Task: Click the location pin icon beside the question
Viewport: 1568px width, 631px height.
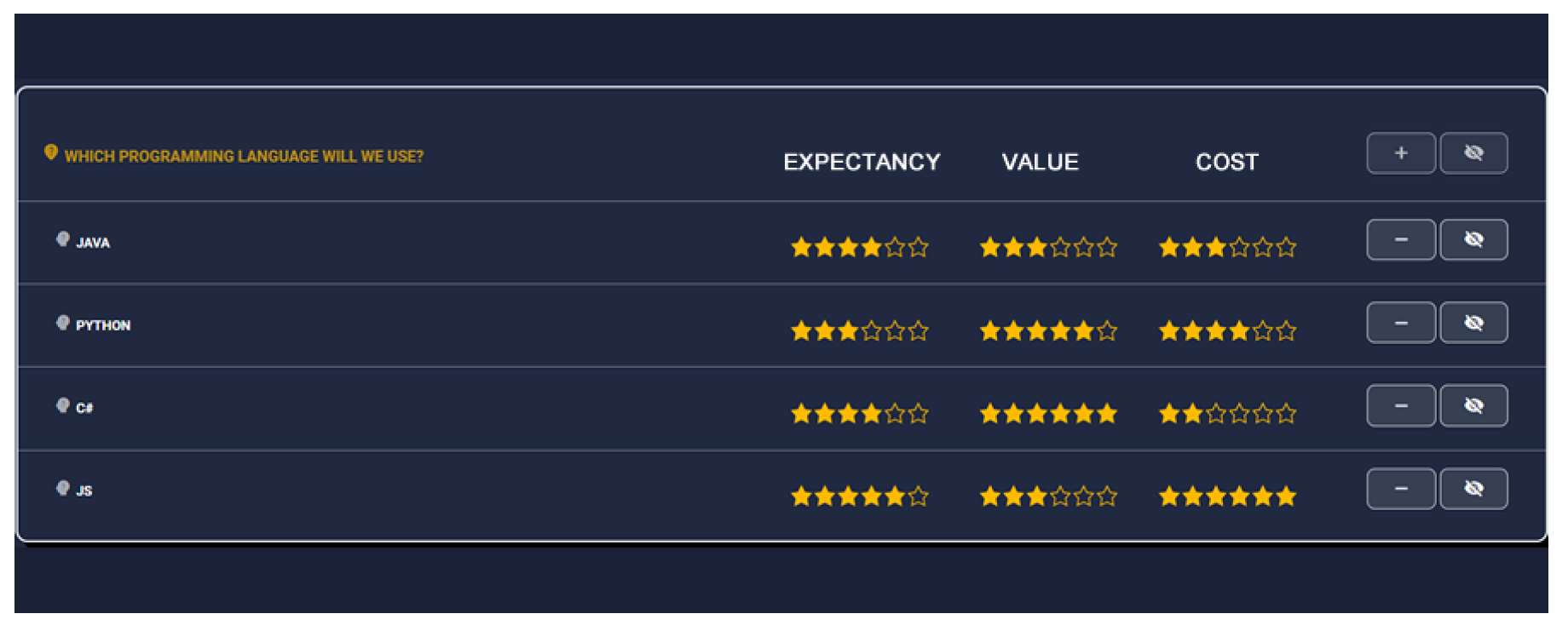Action: point(51,152)
